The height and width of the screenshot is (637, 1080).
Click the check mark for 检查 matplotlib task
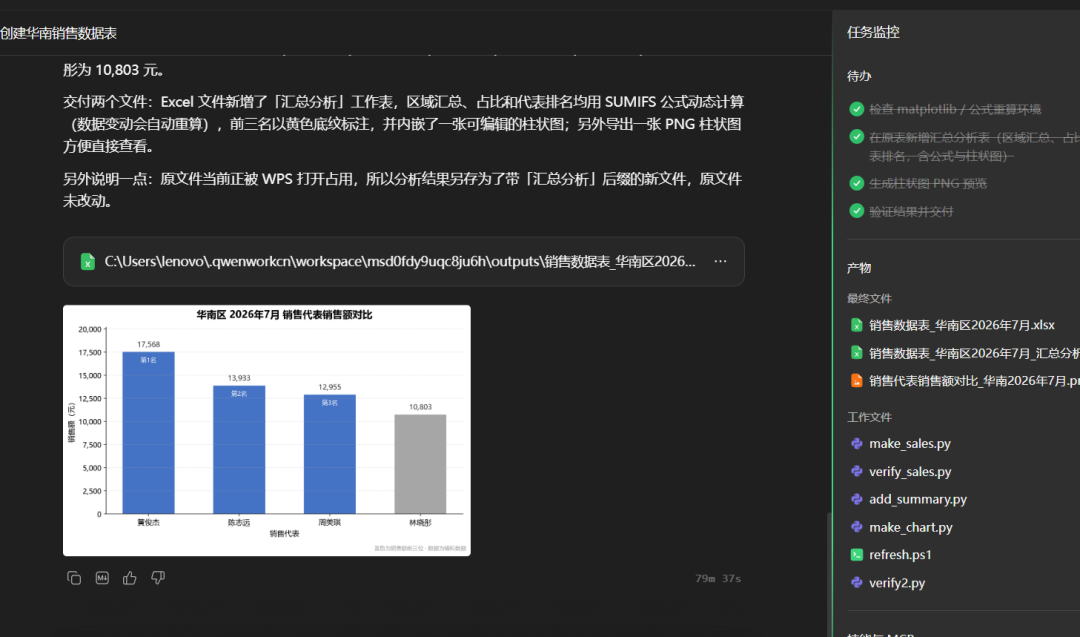[856, 109]
